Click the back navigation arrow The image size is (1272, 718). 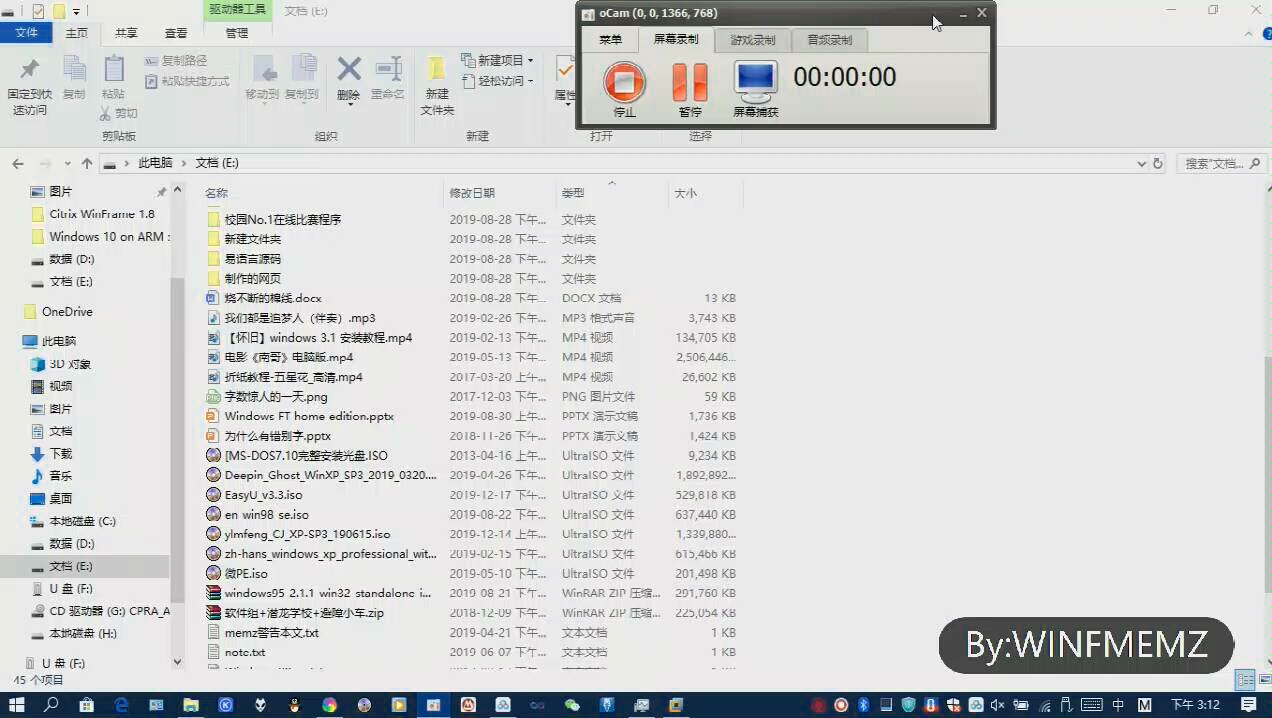tap(16, 162)
